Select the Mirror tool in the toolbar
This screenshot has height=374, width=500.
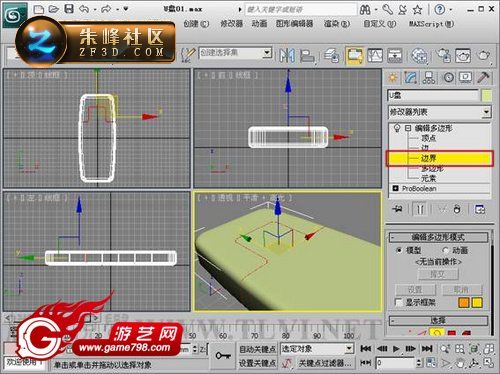point(286,55)
